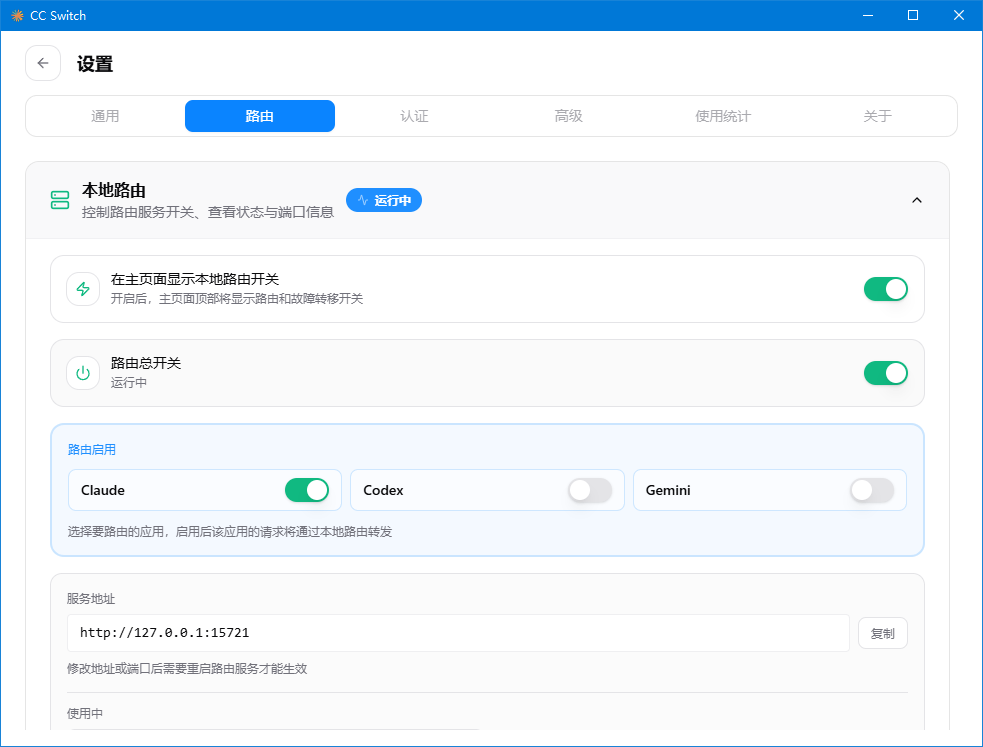The image size is (983, 747).
Task: Click the lightning bolt icon
Action: [x=83, y=289]
